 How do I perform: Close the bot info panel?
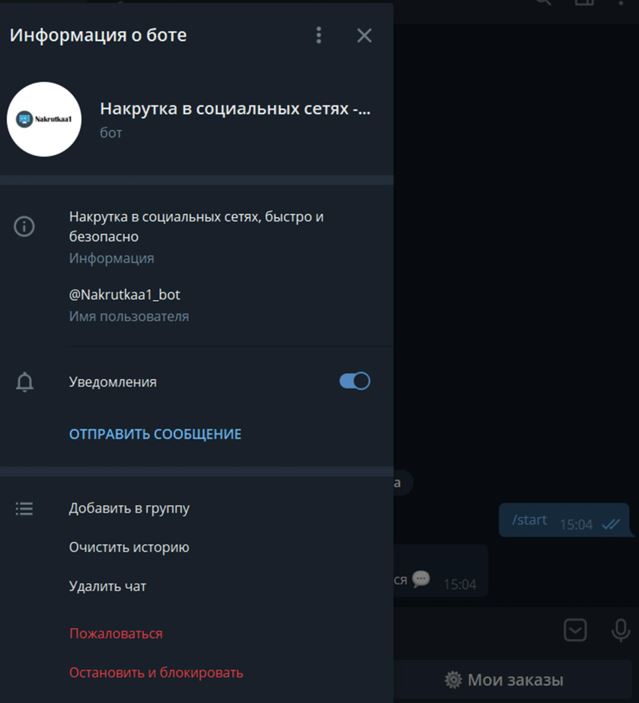click(x=364, y=35)
